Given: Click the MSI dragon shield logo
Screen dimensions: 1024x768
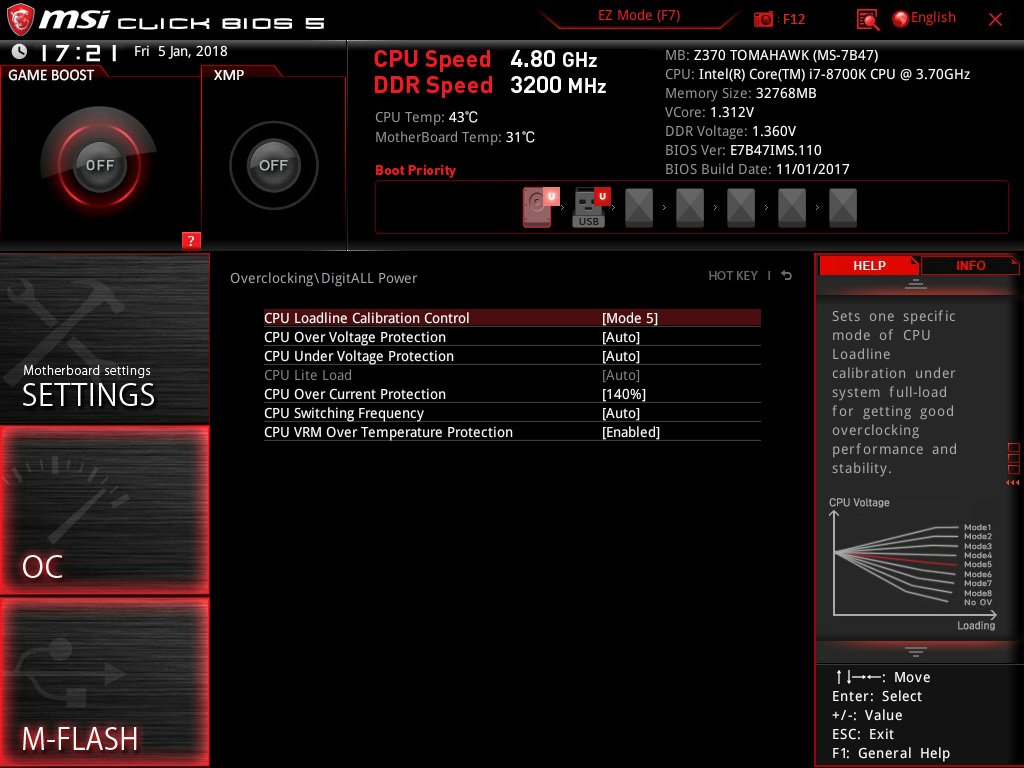Looking at the screenshot, I should 20,20.
